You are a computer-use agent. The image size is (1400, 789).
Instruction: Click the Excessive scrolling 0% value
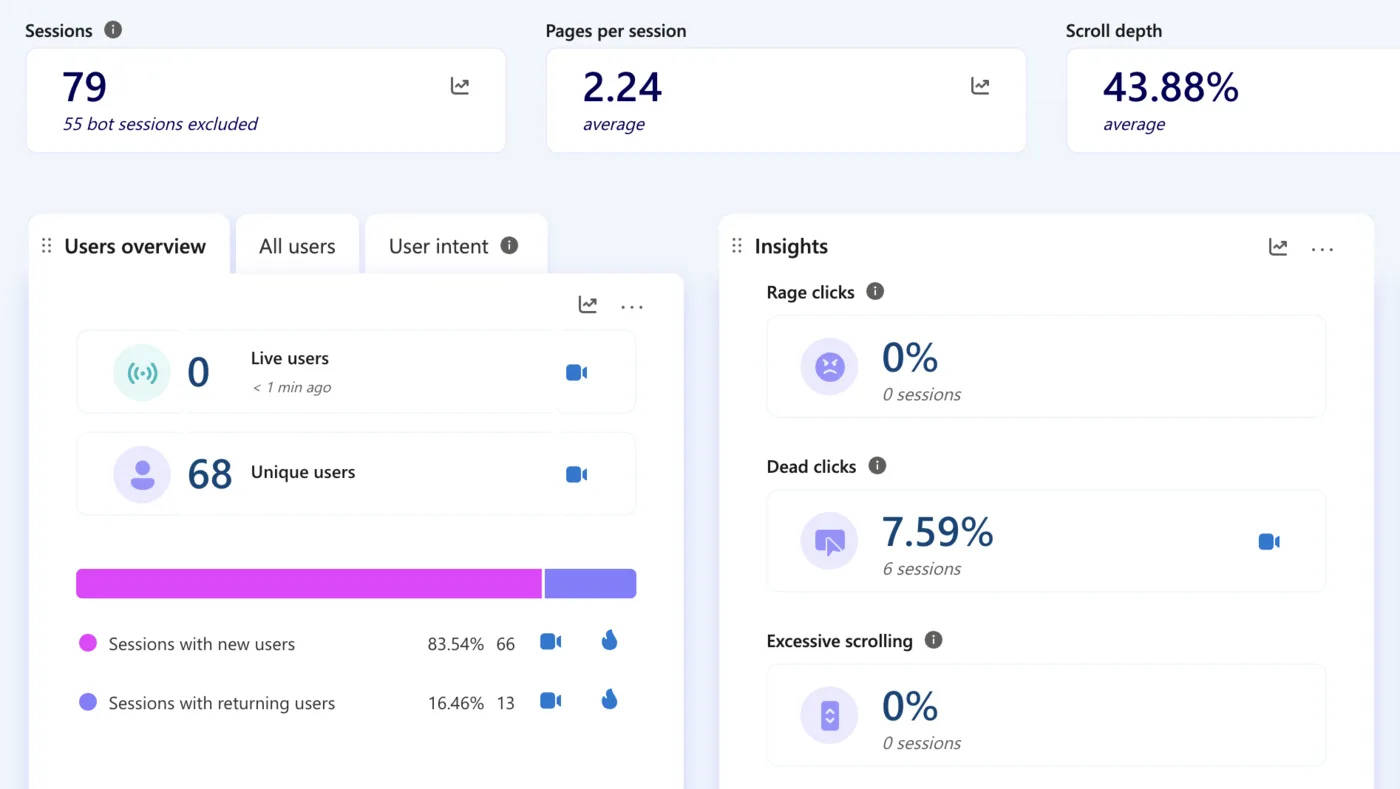click(x=910, y=706)
